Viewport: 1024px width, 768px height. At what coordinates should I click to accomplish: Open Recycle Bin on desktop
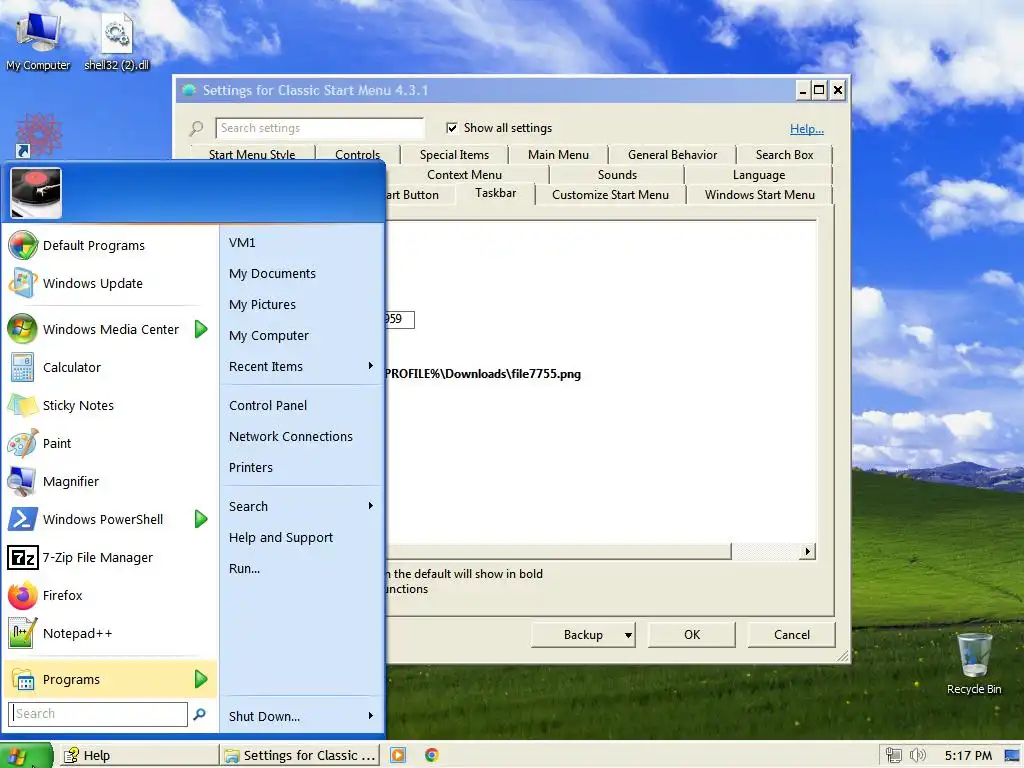974,663
